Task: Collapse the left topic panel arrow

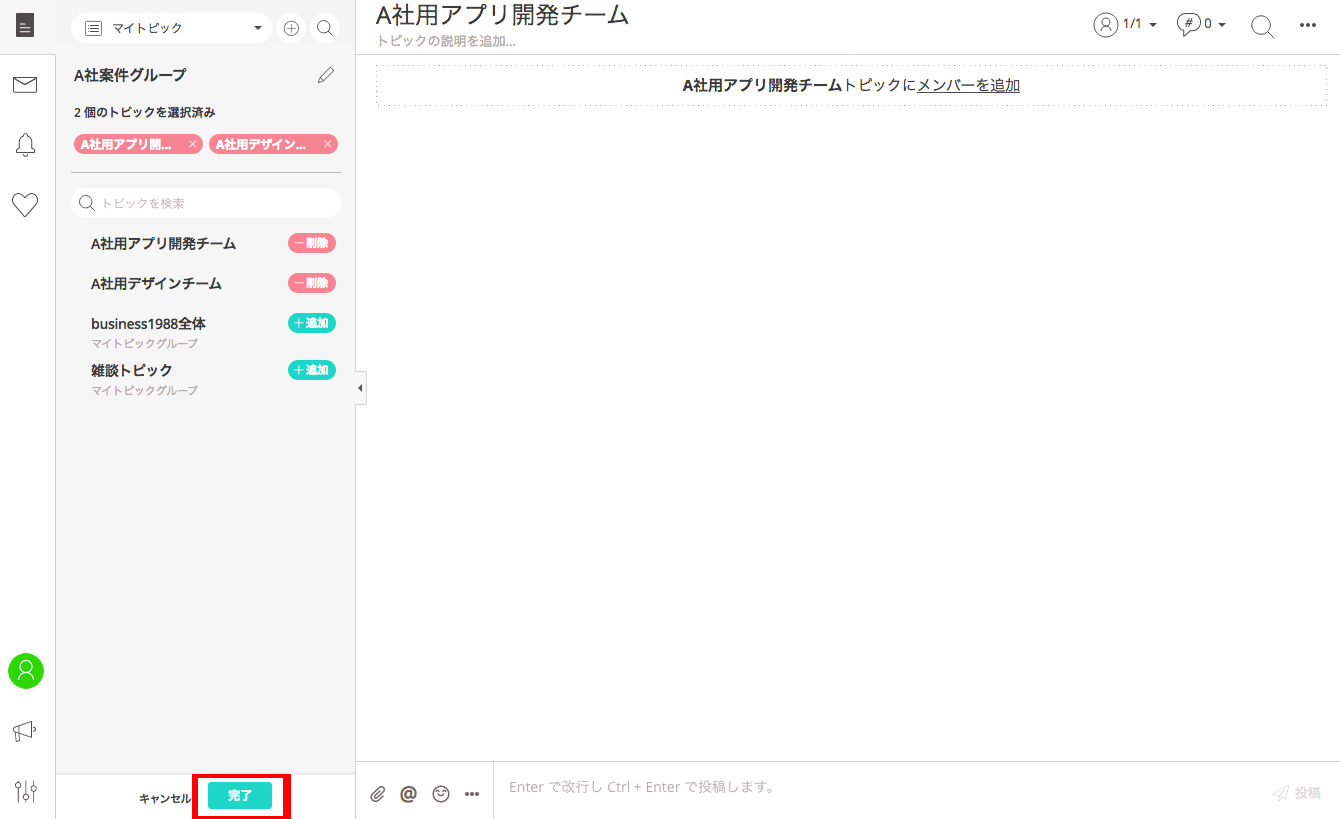Action: point(361,388)
